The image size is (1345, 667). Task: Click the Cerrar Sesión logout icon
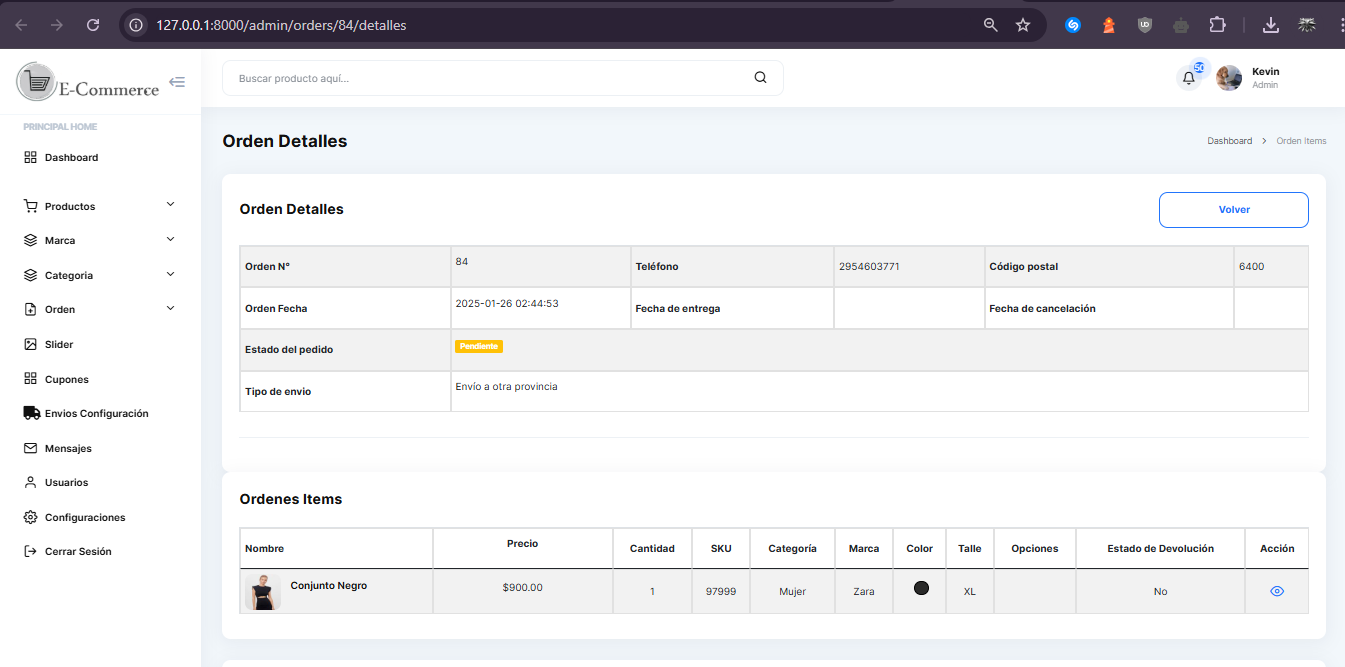[31, 551]
